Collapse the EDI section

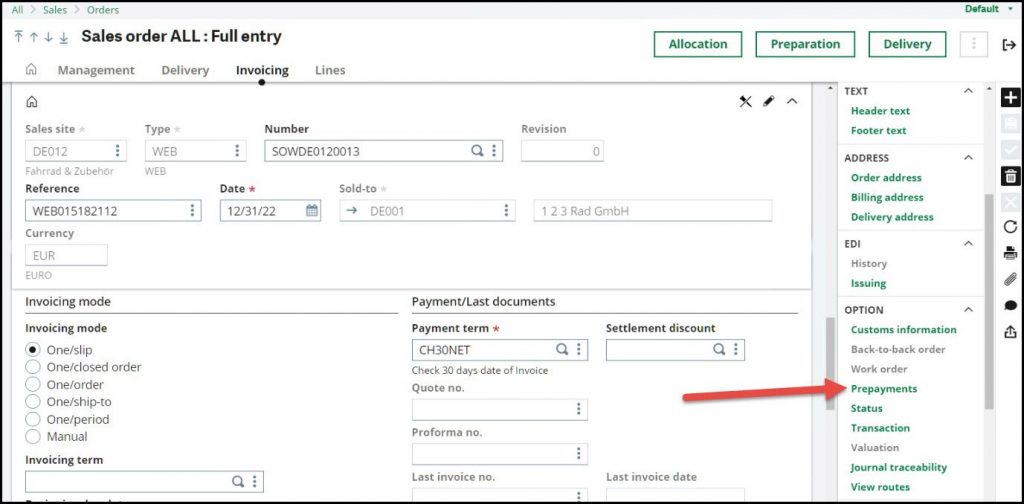click(x=968, y=244)
